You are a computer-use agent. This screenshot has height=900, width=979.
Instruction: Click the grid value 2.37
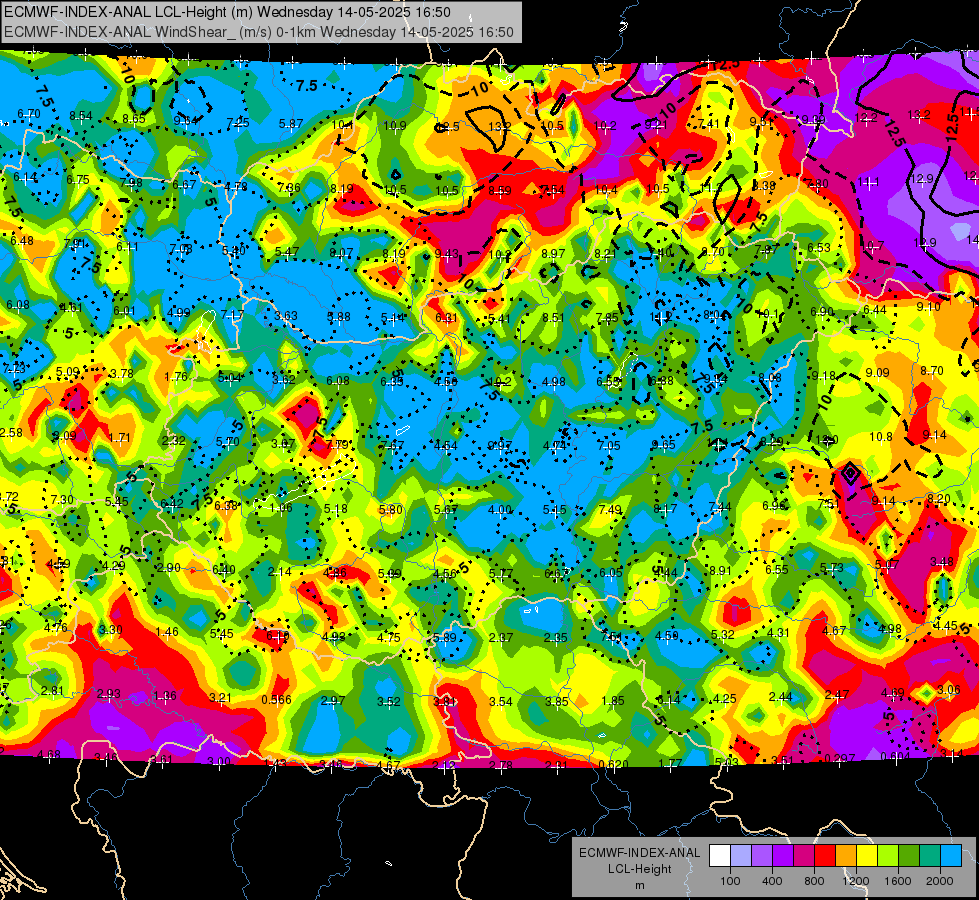(x=501, y=637)
